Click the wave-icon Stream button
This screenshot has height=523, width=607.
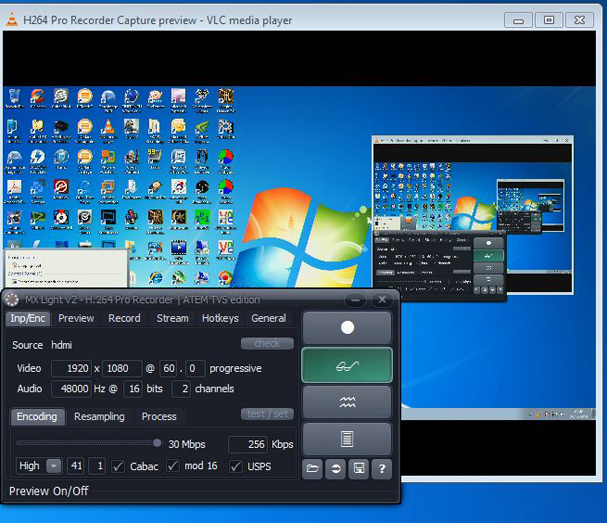[x=347, y=402]
